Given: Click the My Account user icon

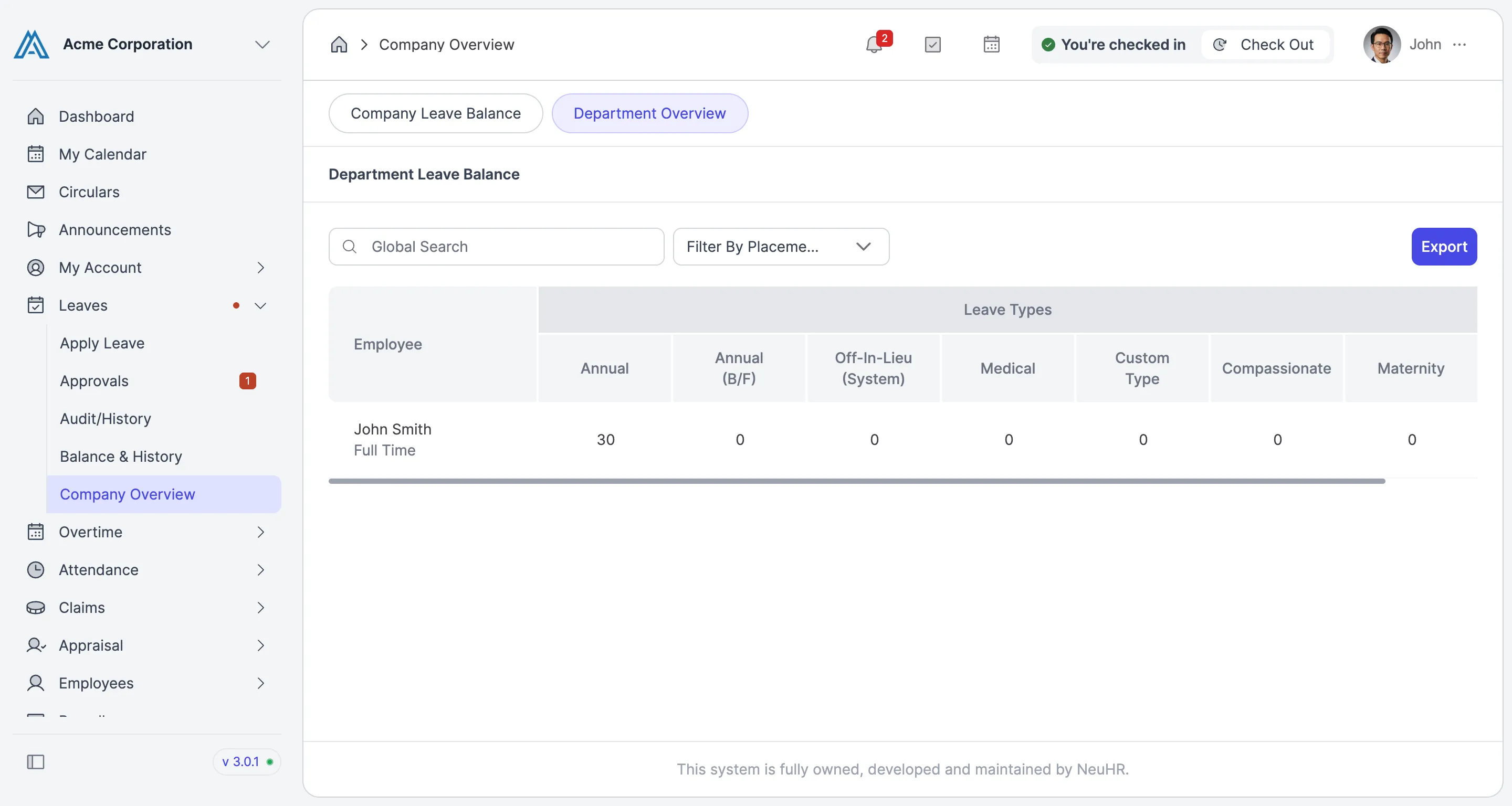Looking at the screenshot, I should tap(36, 268).
